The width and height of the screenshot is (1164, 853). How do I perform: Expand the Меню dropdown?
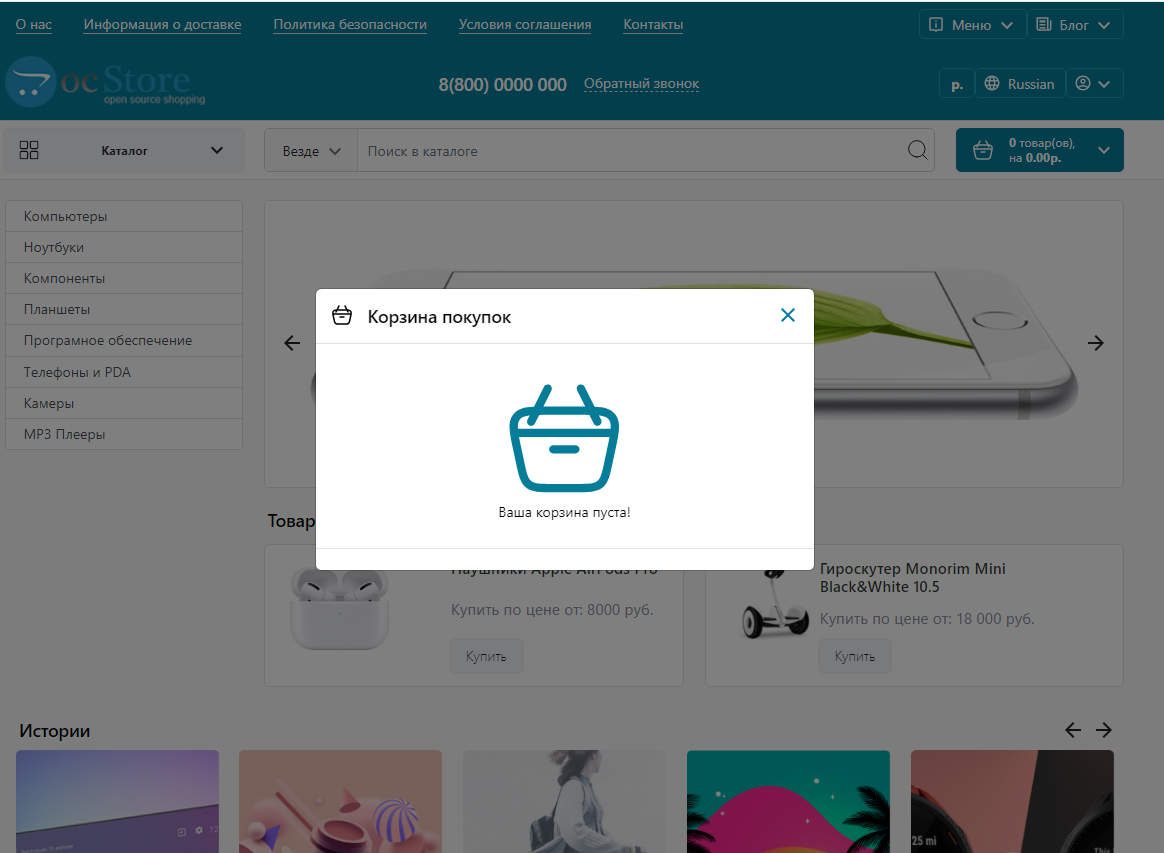coord(972,25)
